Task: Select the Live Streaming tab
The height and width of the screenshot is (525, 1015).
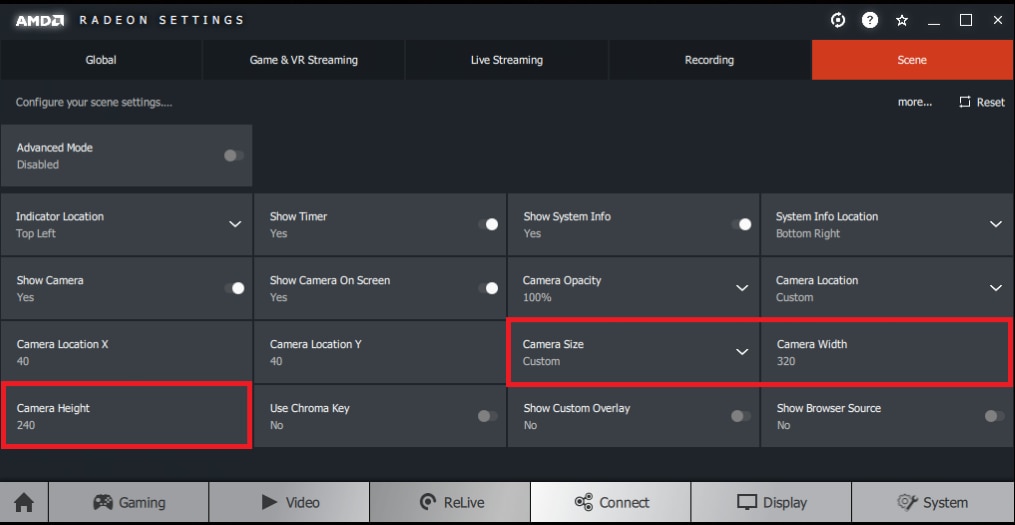Action: click(506, 60)
